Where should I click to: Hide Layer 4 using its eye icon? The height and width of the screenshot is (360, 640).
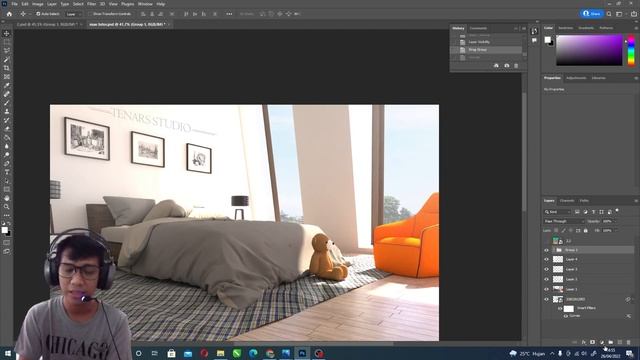click(x=547, y=259)
